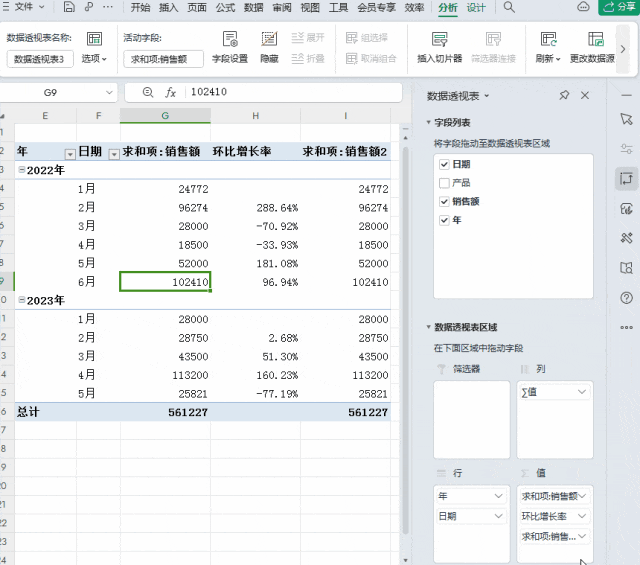Click the sidebar more ellipsis icon
This screenshot has width=640, height=565.
pos(627,327)
